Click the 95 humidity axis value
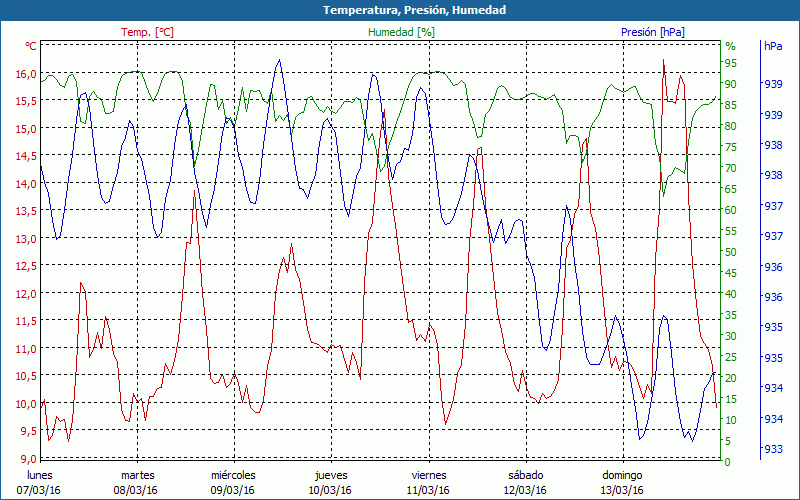This screenshot has width=800, height=500. point(730,63)
